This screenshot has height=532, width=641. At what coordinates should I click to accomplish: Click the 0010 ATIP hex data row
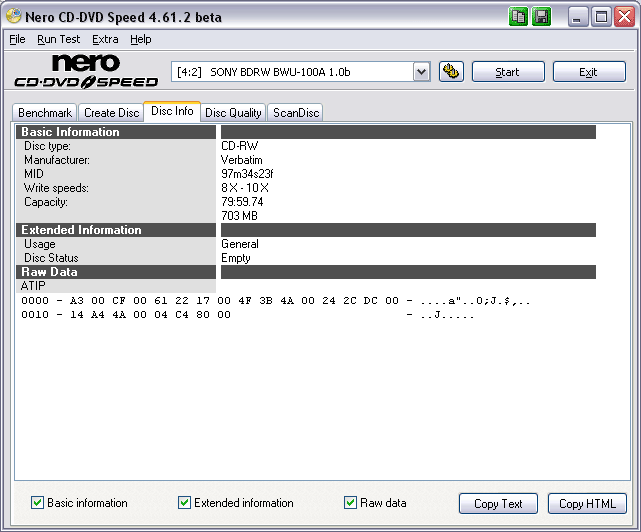(x=248, y=315)
